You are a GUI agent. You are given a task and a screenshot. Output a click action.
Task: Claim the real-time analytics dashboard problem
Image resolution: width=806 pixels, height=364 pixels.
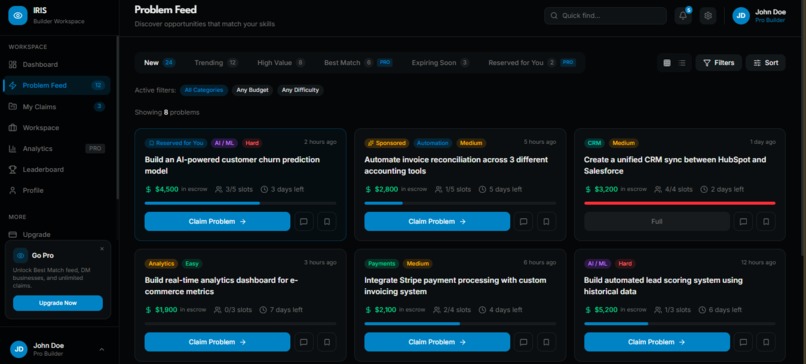click(217, 342)
